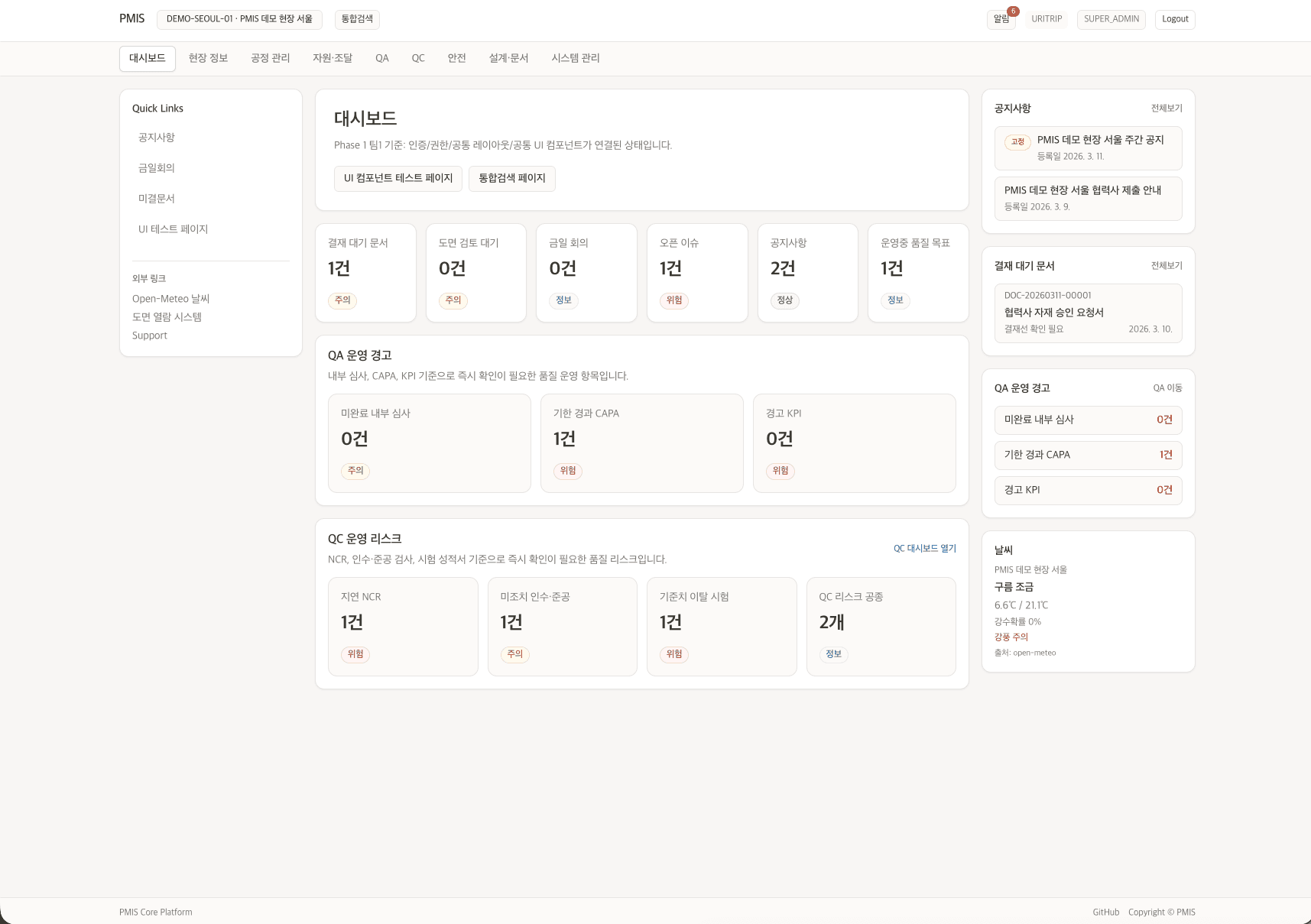
Task: Click the Logout button
Action: [x=1175, y=18]
